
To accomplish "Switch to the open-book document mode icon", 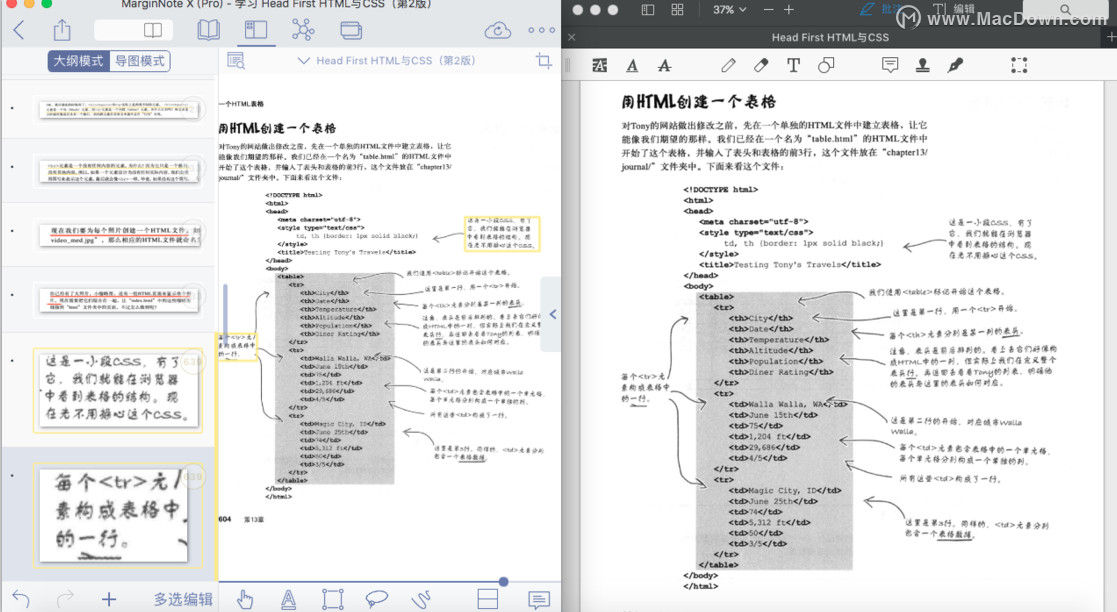I will coord(208,30).
